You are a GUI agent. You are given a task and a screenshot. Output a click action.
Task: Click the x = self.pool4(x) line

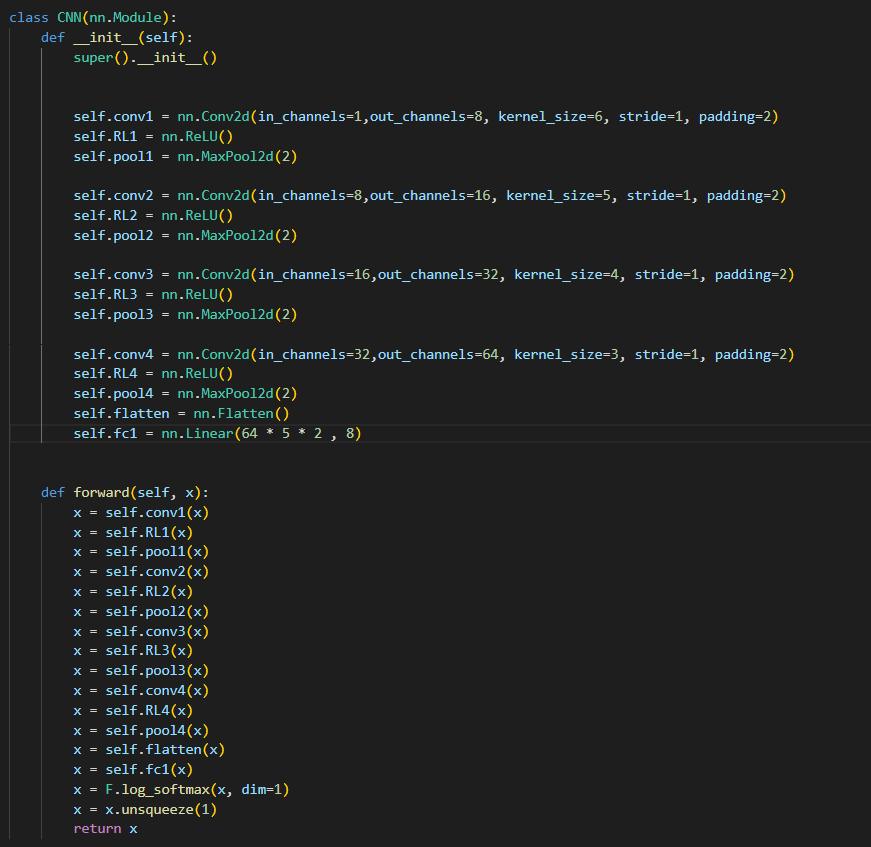click(141, 730)
